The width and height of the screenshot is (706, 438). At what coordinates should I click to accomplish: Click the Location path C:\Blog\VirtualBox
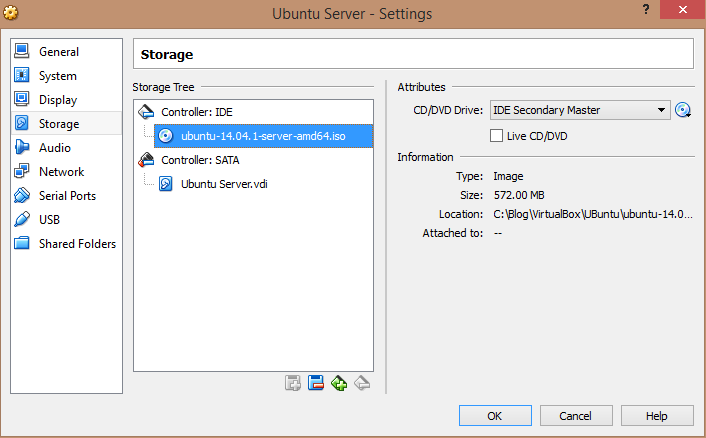[x=593, y=214]
